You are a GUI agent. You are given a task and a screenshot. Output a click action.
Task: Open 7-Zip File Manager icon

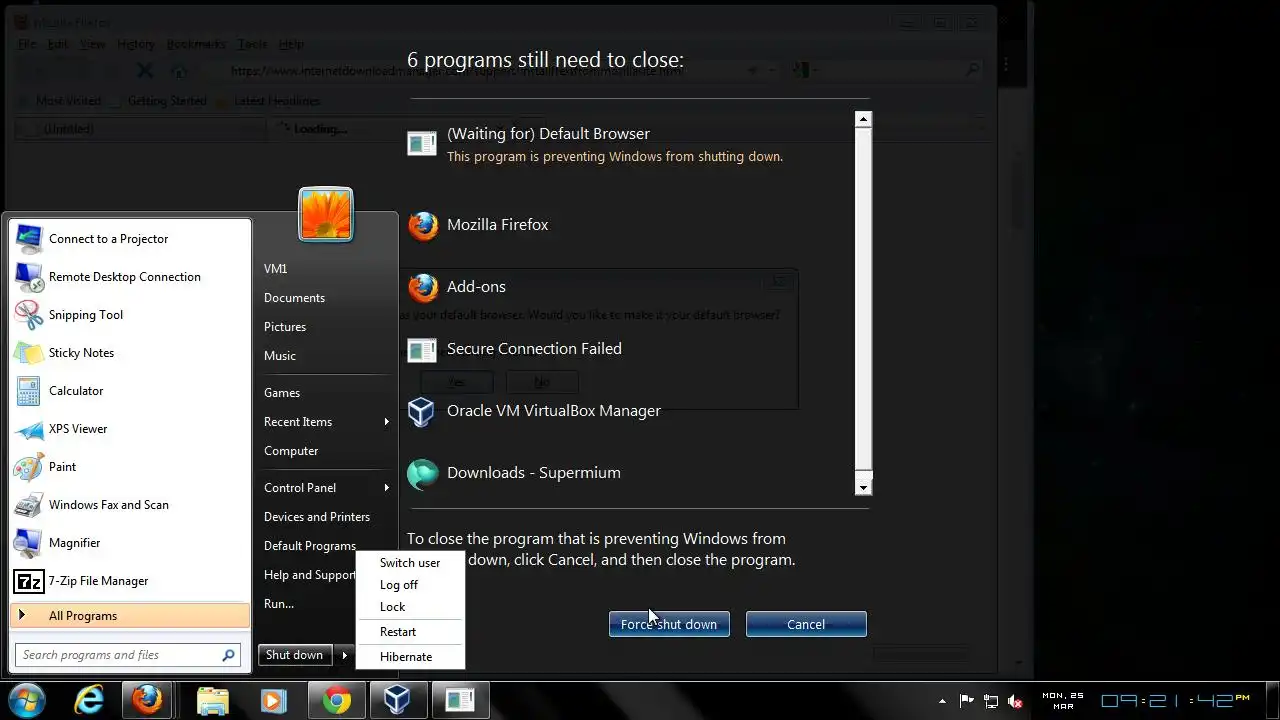tap(29, 581)
